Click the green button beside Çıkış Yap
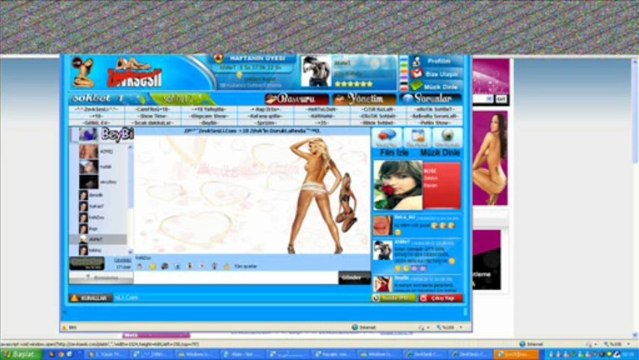 coord(394,298)
